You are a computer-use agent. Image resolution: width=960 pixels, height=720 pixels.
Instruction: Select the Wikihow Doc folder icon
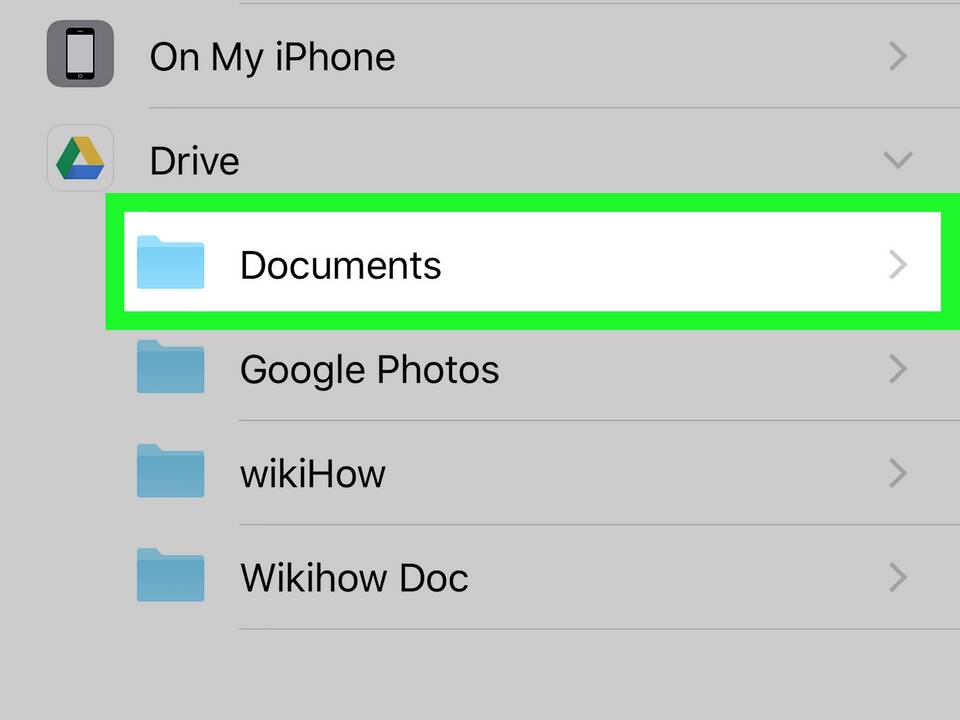coord(170,574)
